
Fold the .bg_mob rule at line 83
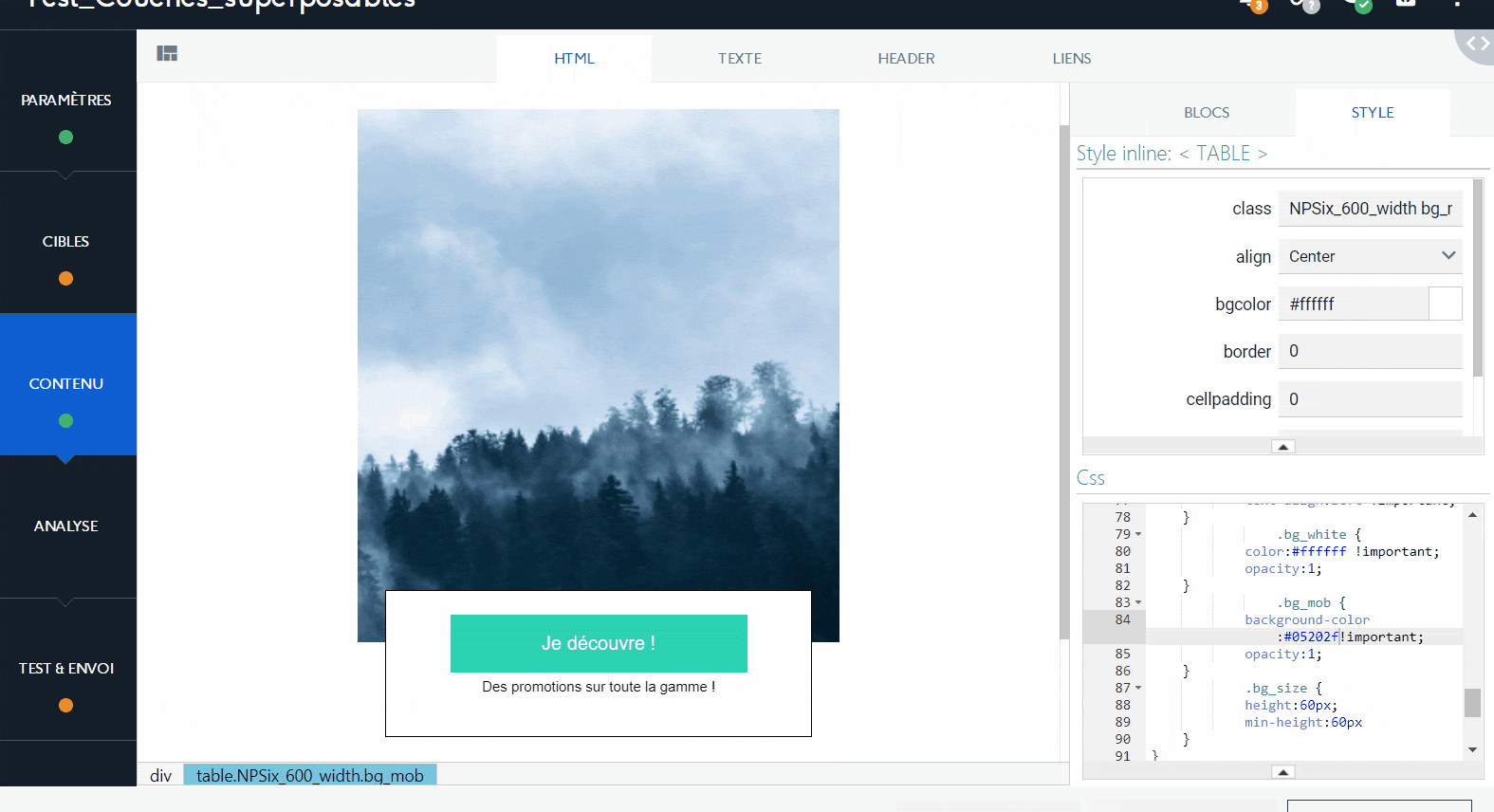point(1138,603)
